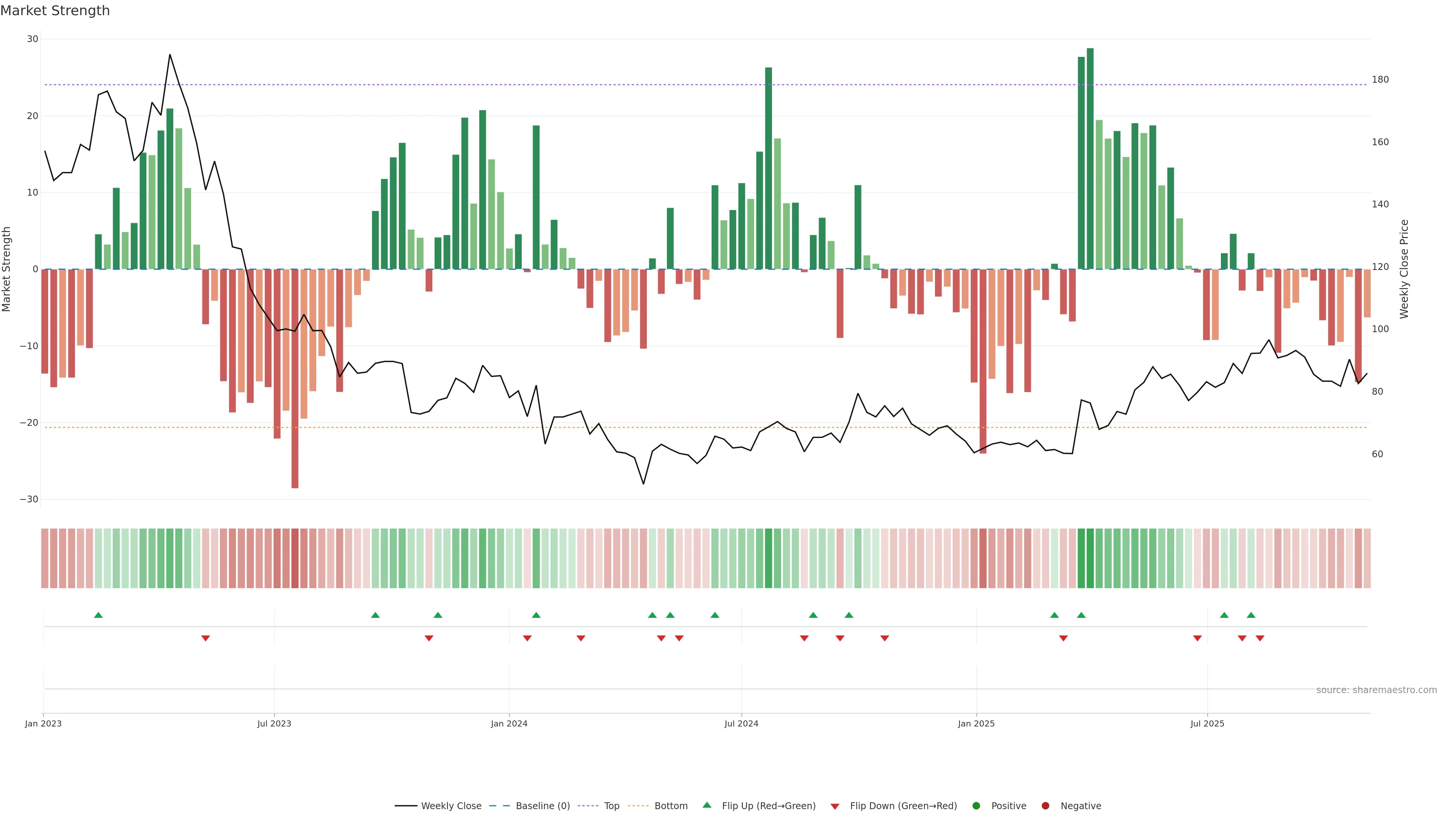
Task: Click the tallest green bar in 2025
Action: [1090, 158]
